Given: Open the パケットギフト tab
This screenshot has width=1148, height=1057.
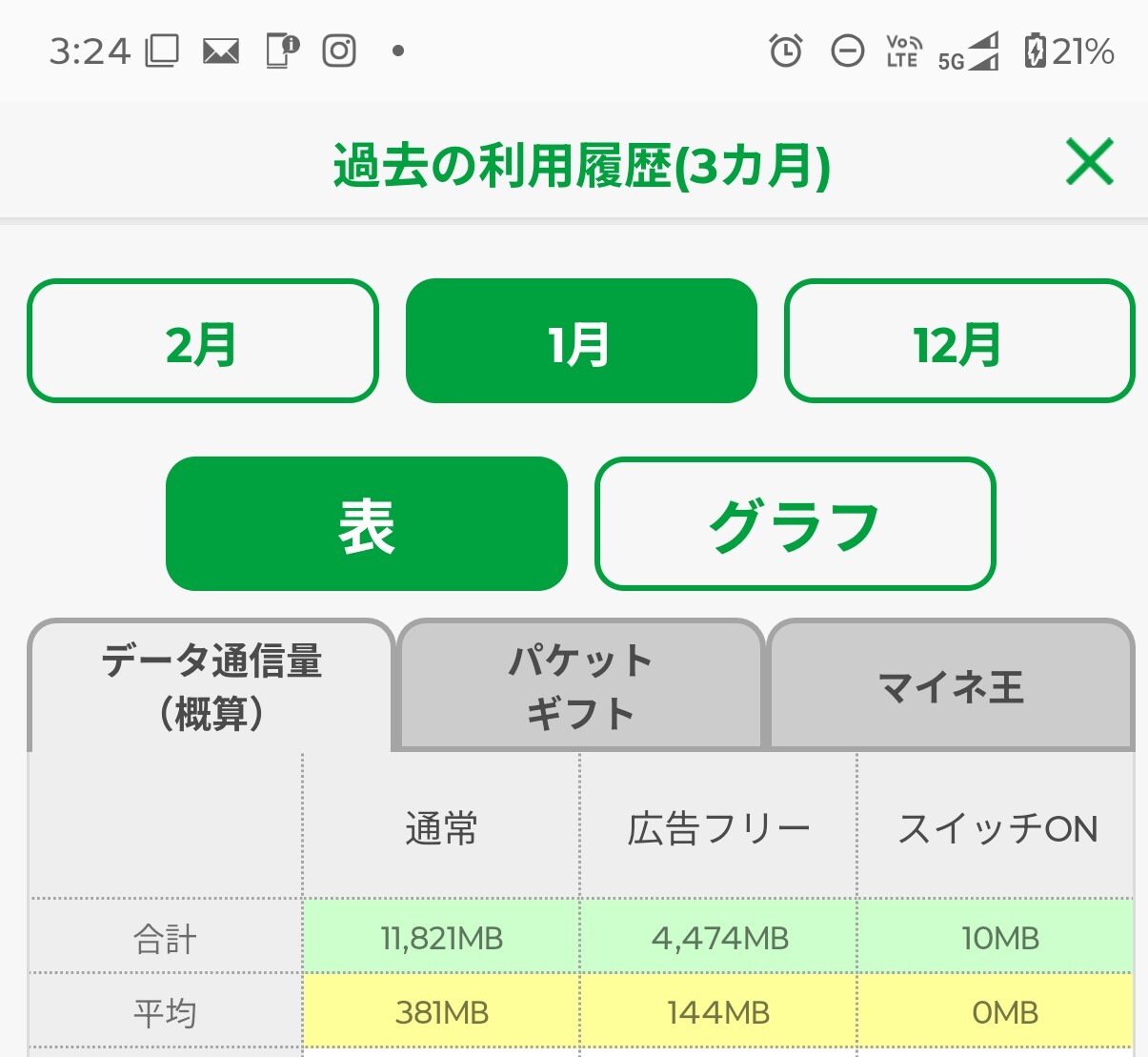Looking at the screenshot, I should click(x=580, y=686).
